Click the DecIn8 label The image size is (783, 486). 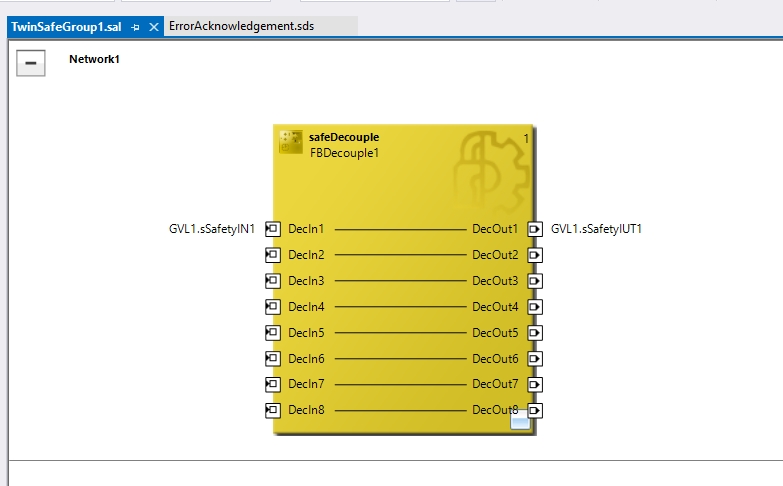tap(306, 410)
